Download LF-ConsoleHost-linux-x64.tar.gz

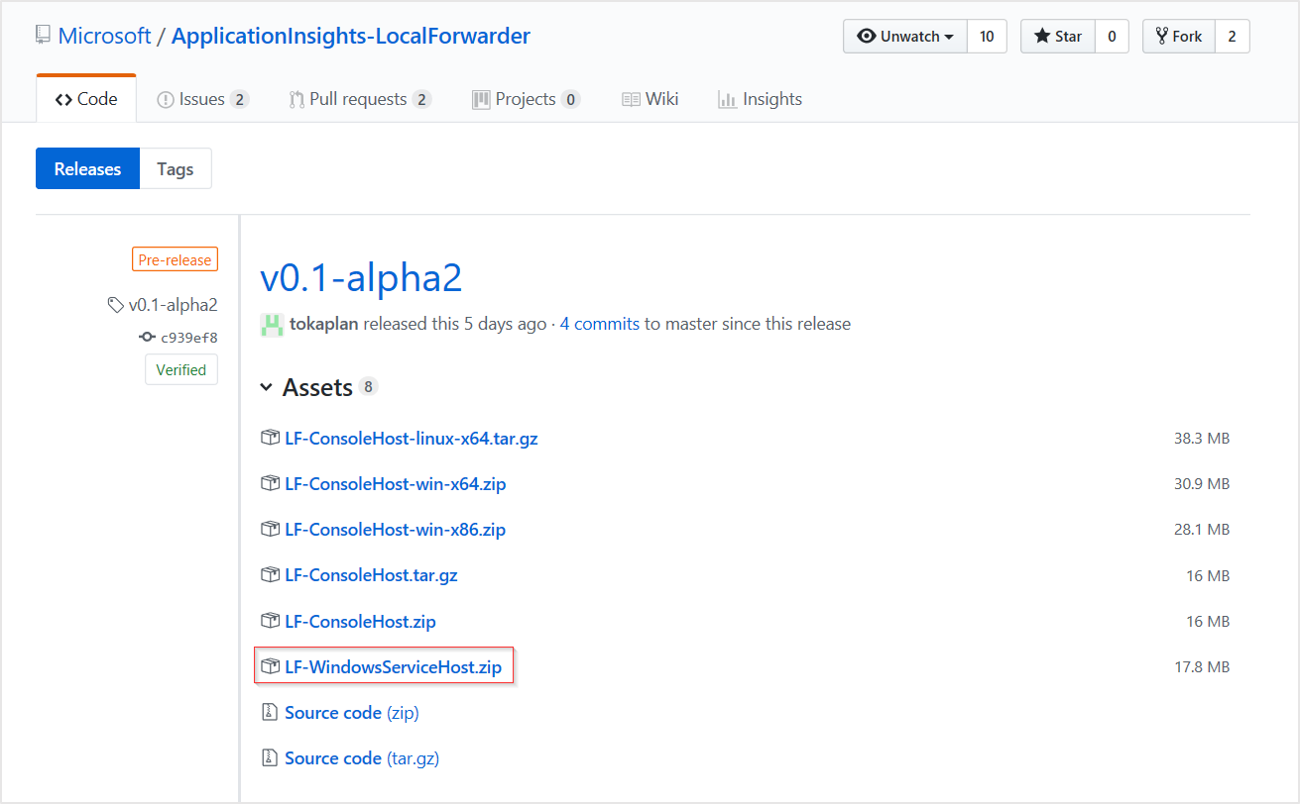click(x=411, y=438)
